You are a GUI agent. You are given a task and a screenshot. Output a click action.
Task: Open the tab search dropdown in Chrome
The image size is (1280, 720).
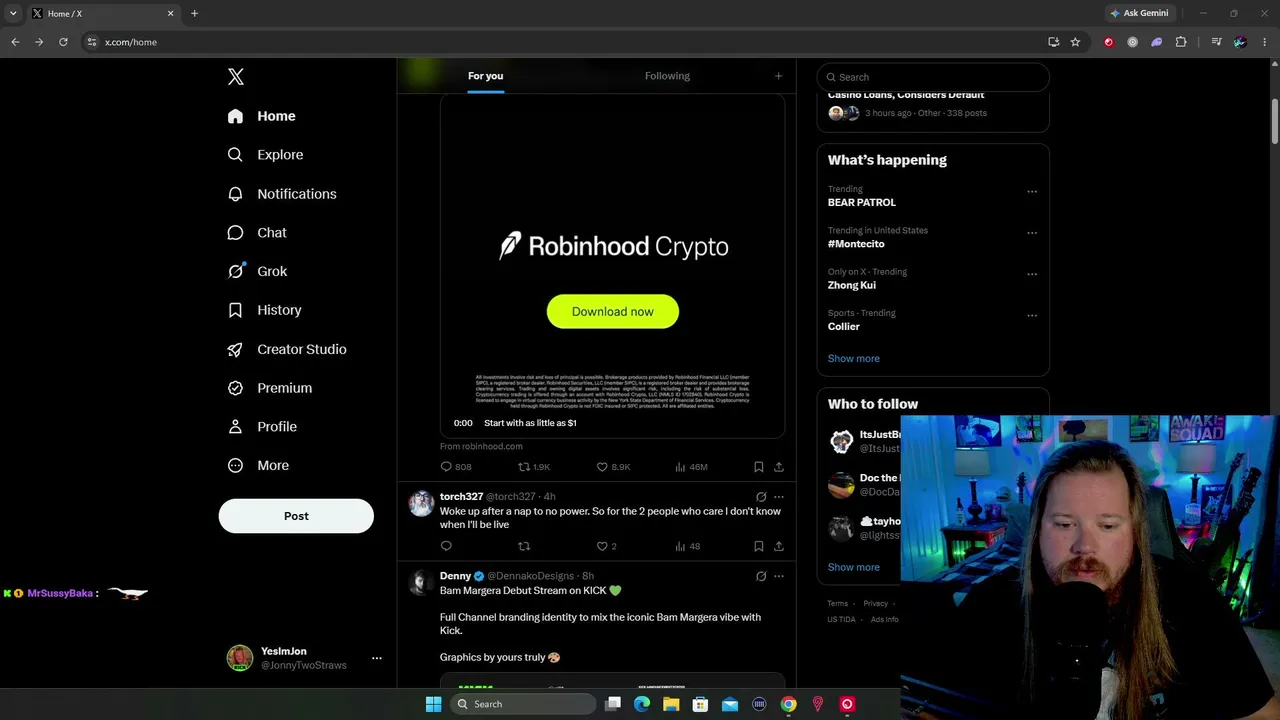point(13,13)
